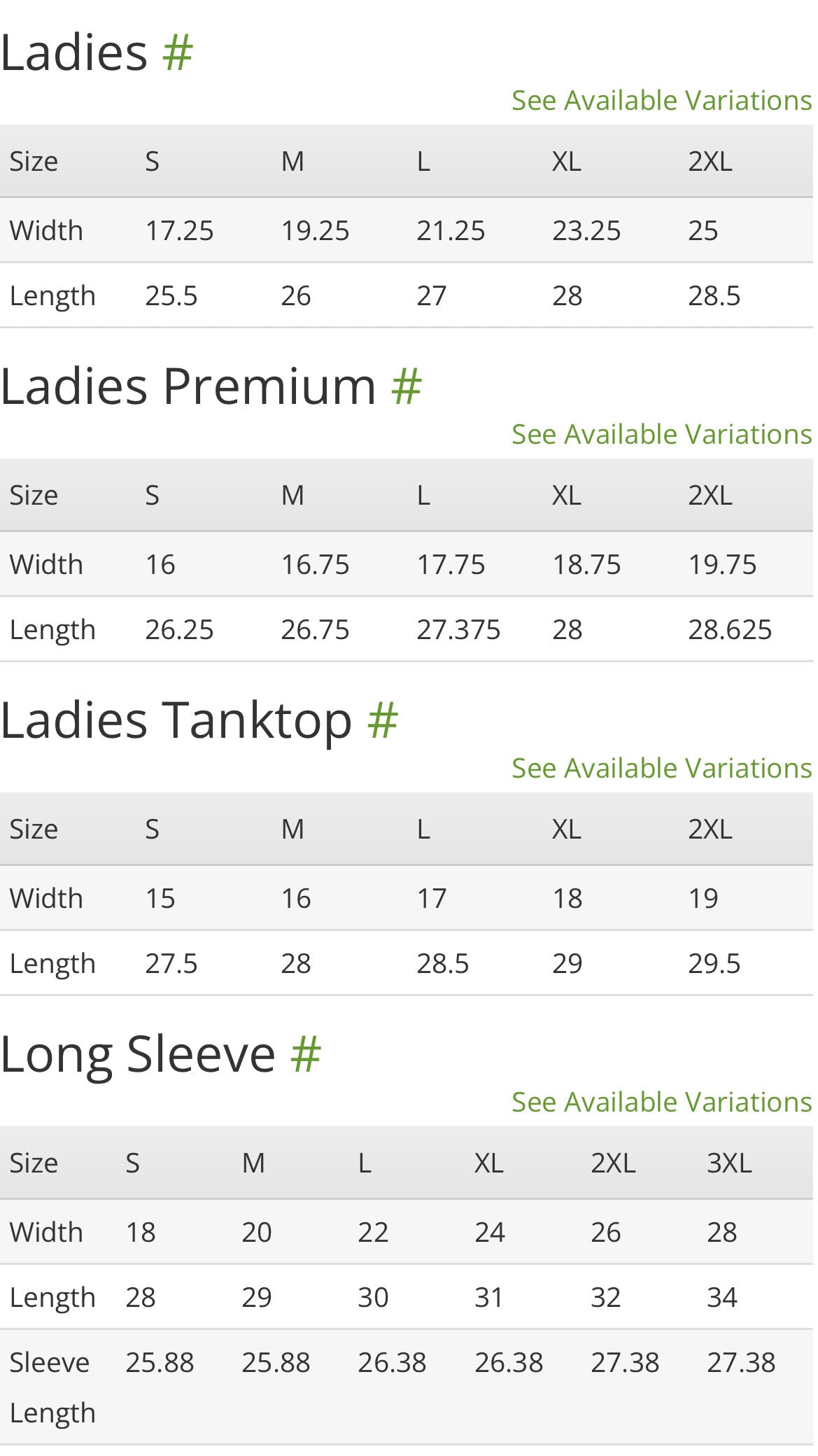Open See Available Variations for Ladies Tanktop

(x=661, y=769)
